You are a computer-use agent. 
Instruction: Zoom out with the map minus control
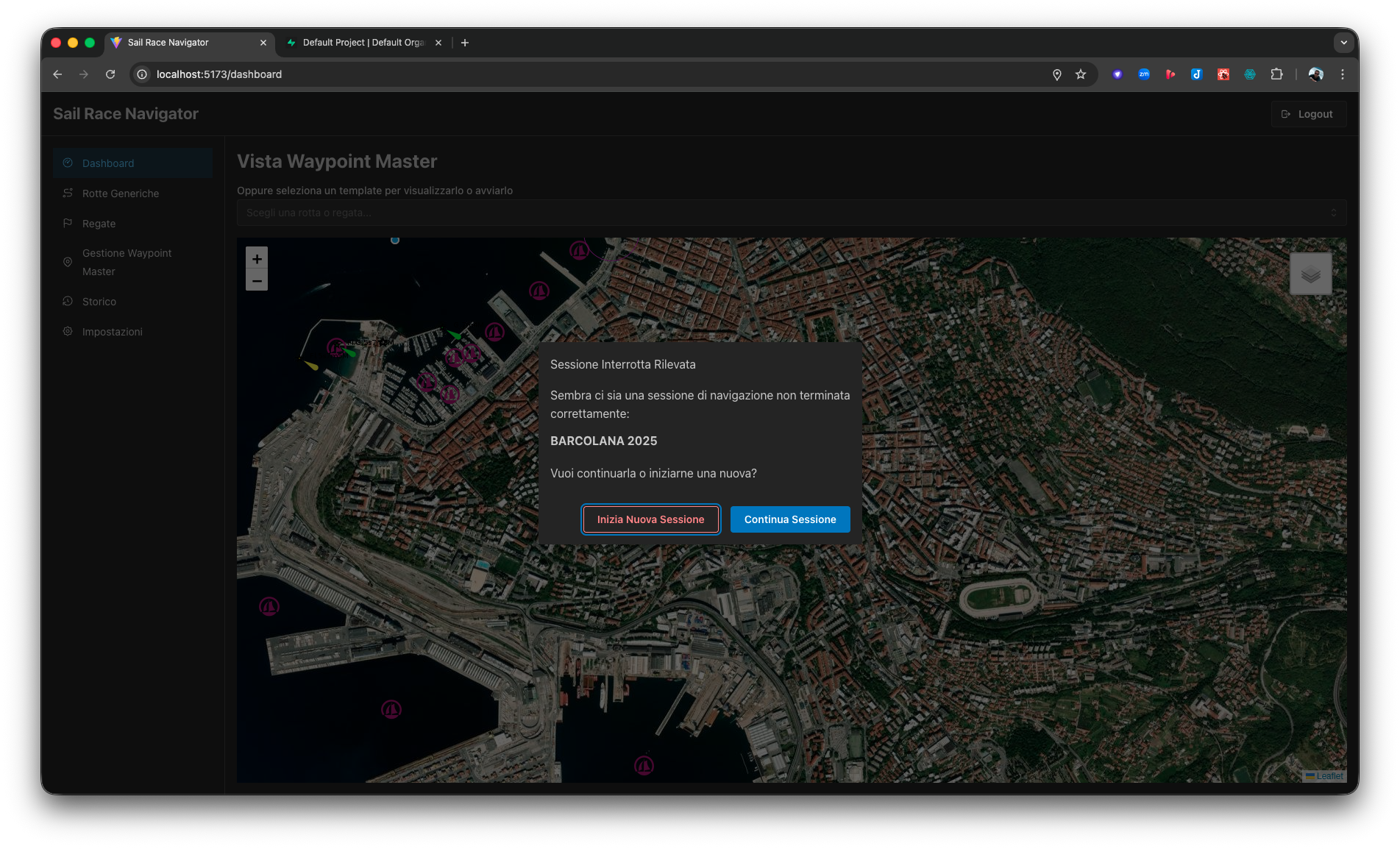click(x=257, y=281)
